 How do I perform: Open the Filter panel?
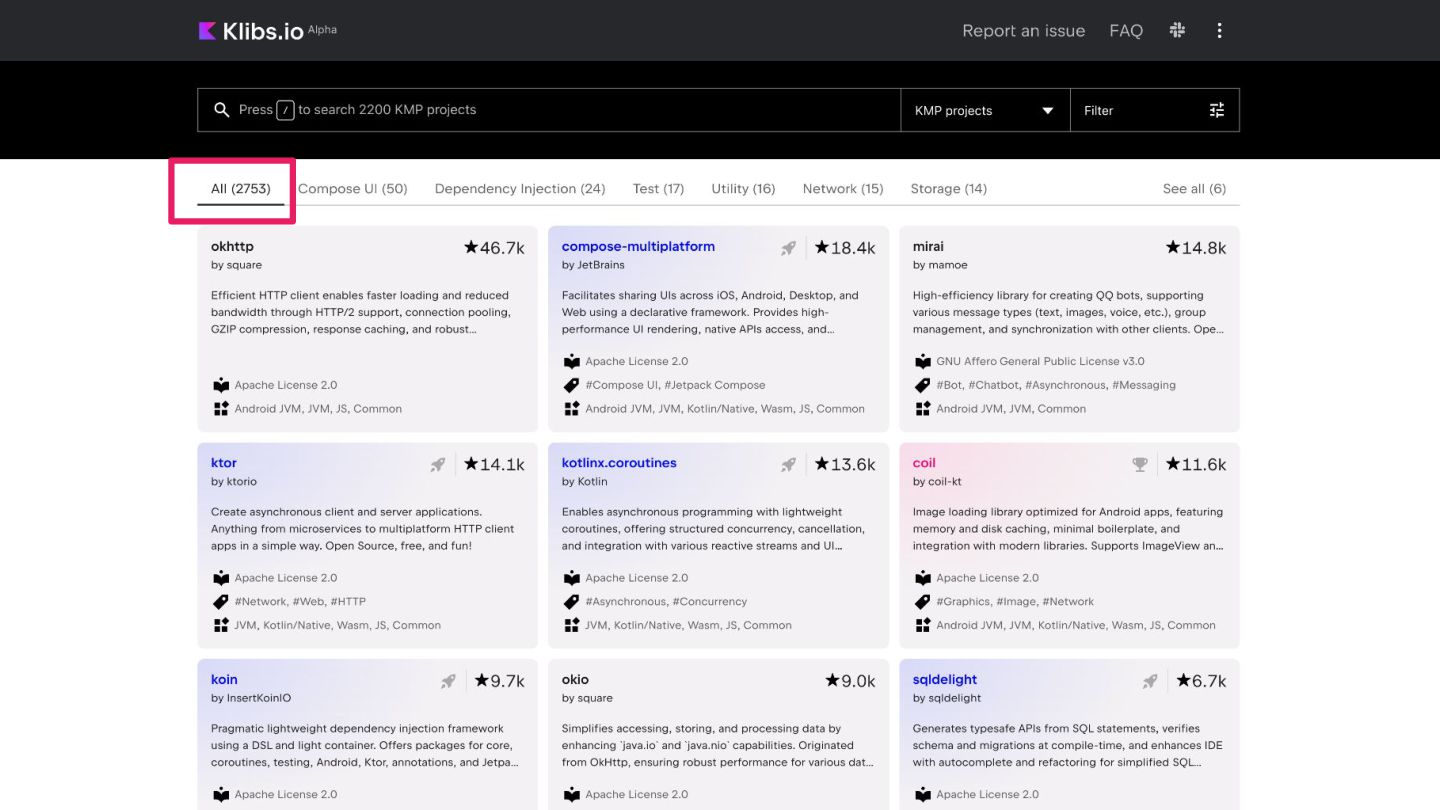(1155, 110)
